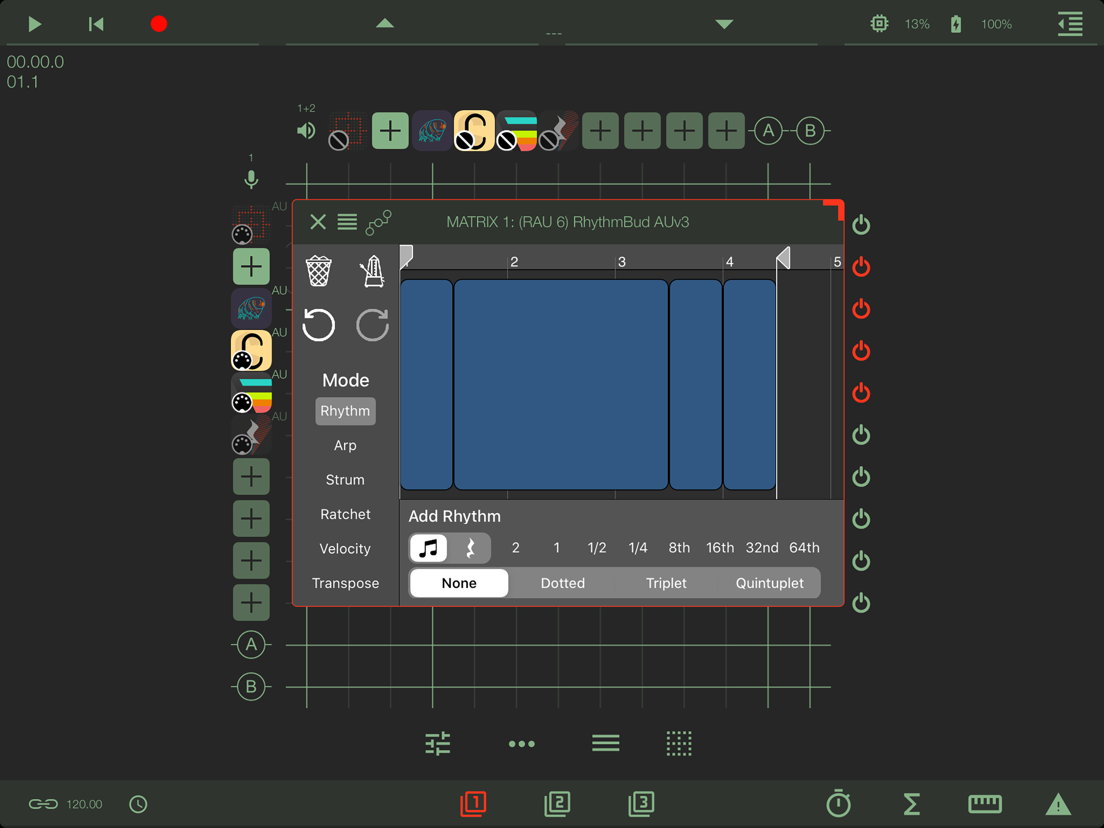Screen dimensions: 1104x828
Task: Click the red record button
Action: click(x=159, y=24)
